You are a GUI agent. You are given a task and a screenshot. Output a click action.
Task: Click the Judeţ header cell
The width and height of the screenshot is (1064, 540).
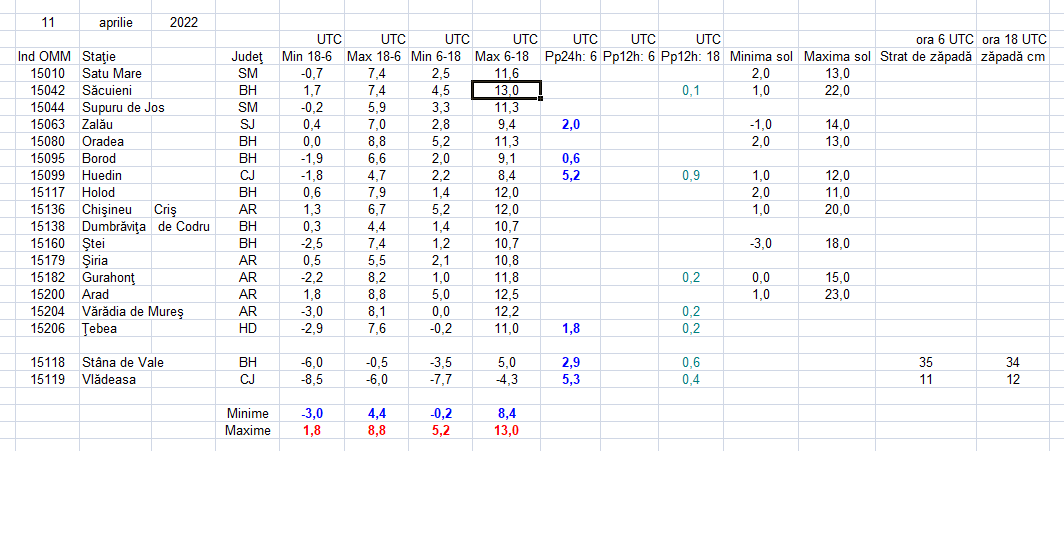[247, 56]
